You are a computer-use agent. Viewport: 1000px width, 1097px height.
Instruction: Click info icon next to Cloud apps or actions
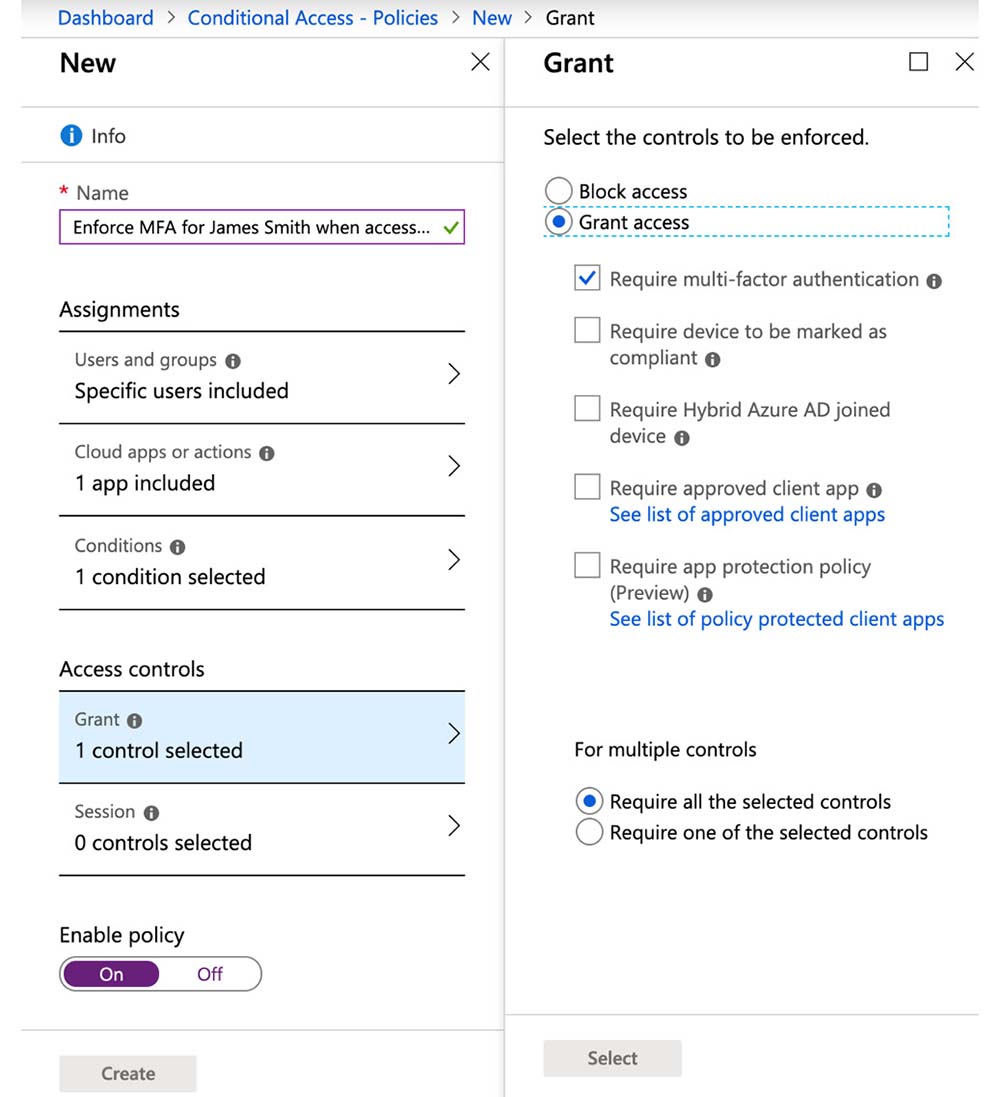(267, 453)
